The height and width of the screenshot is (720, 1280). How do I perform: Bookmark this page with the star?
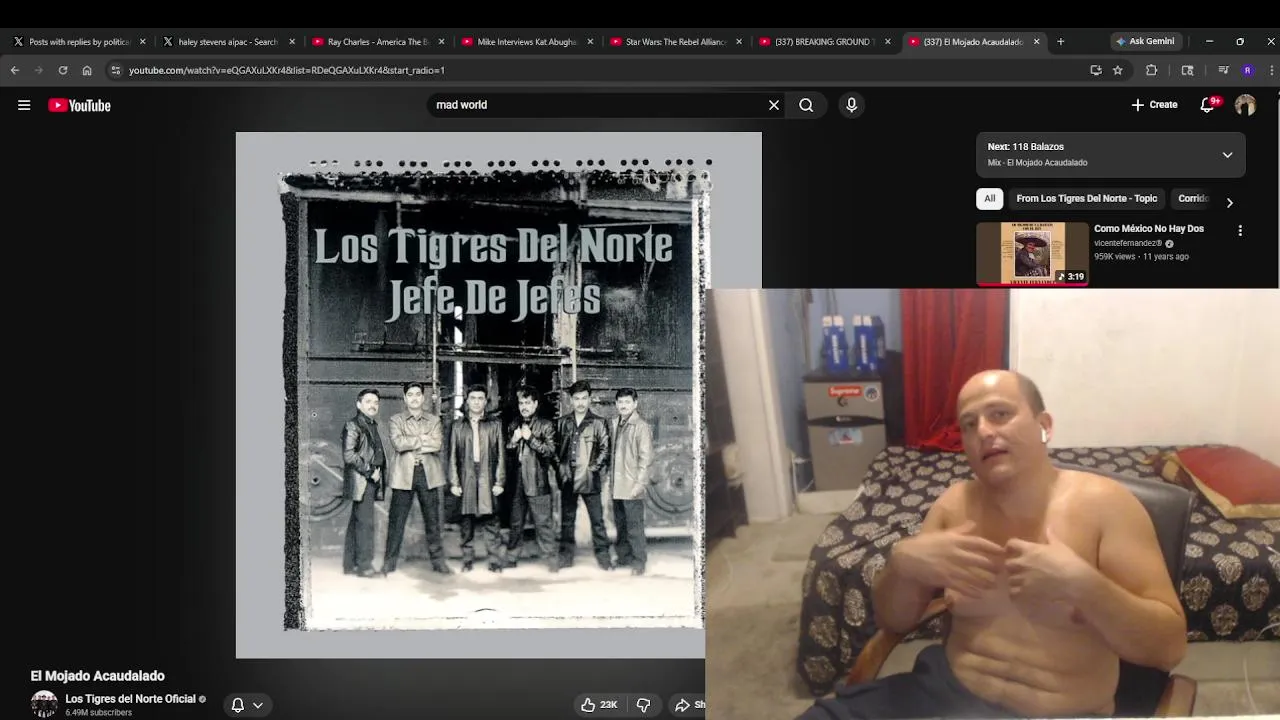pos(1118,70)
